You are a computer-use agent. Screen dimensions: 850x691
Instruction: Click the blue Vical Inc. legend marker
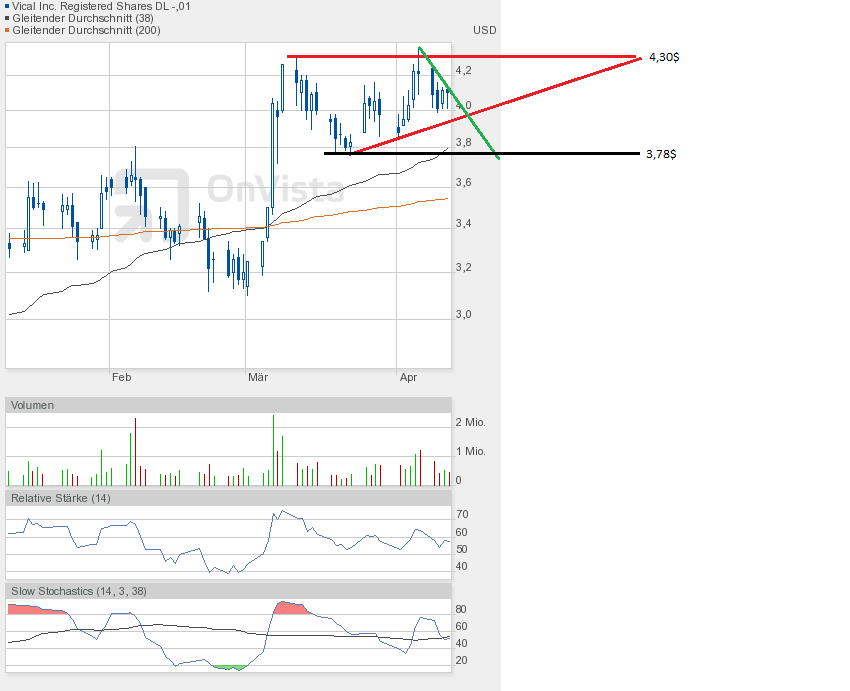(x=9, y=6)
